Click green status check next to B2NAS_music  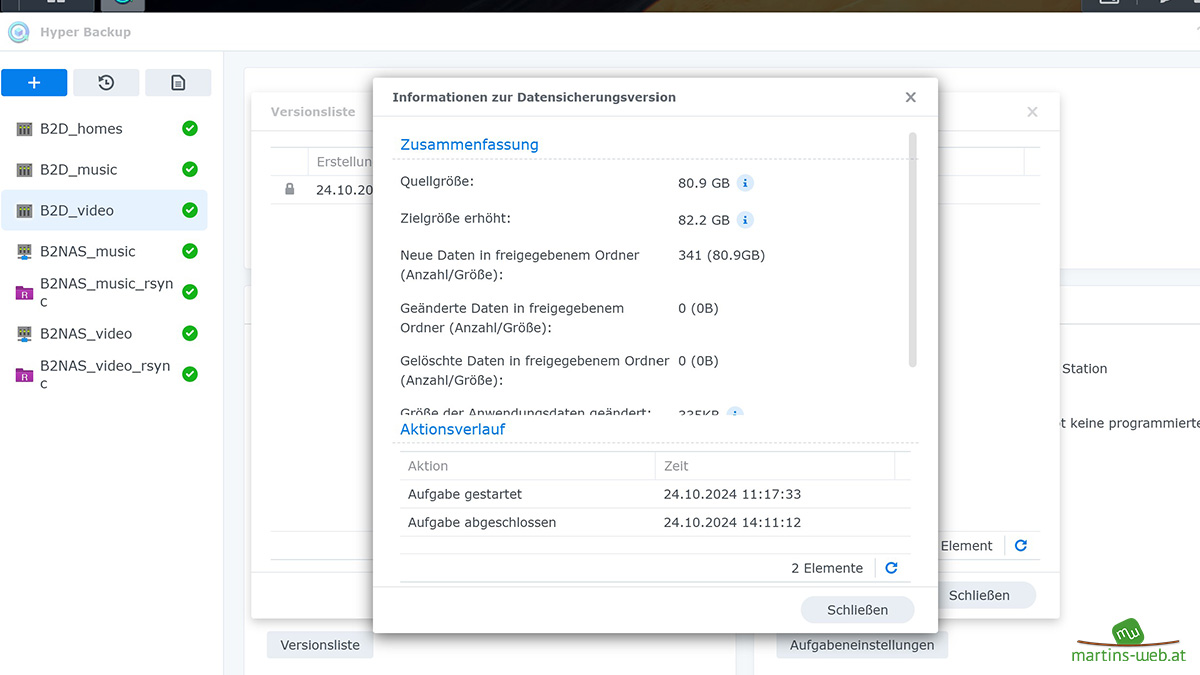coord(190,251)
